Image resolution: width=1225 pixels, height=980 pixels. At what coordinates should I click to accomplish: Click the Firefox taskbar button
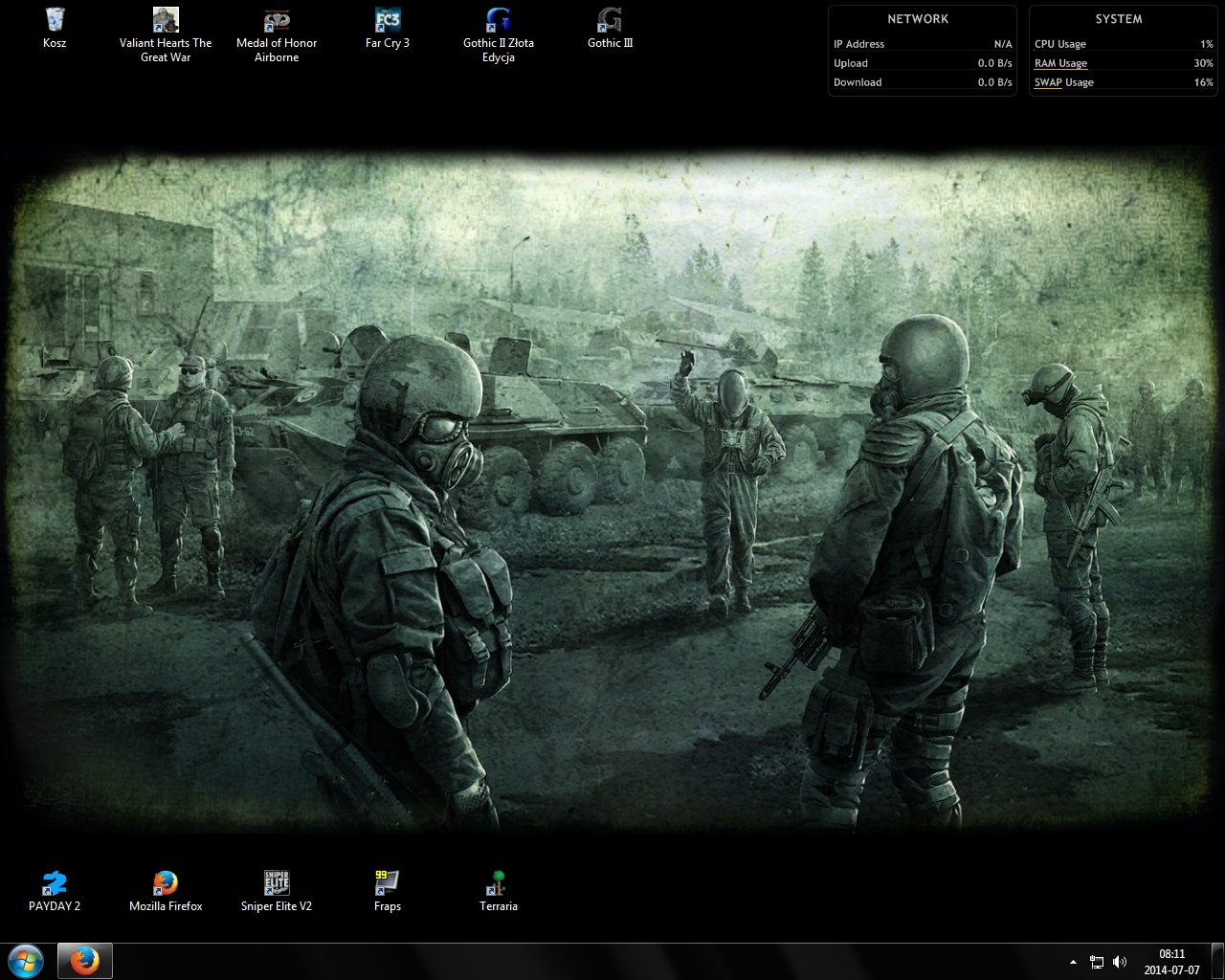[x=84, y=961]
